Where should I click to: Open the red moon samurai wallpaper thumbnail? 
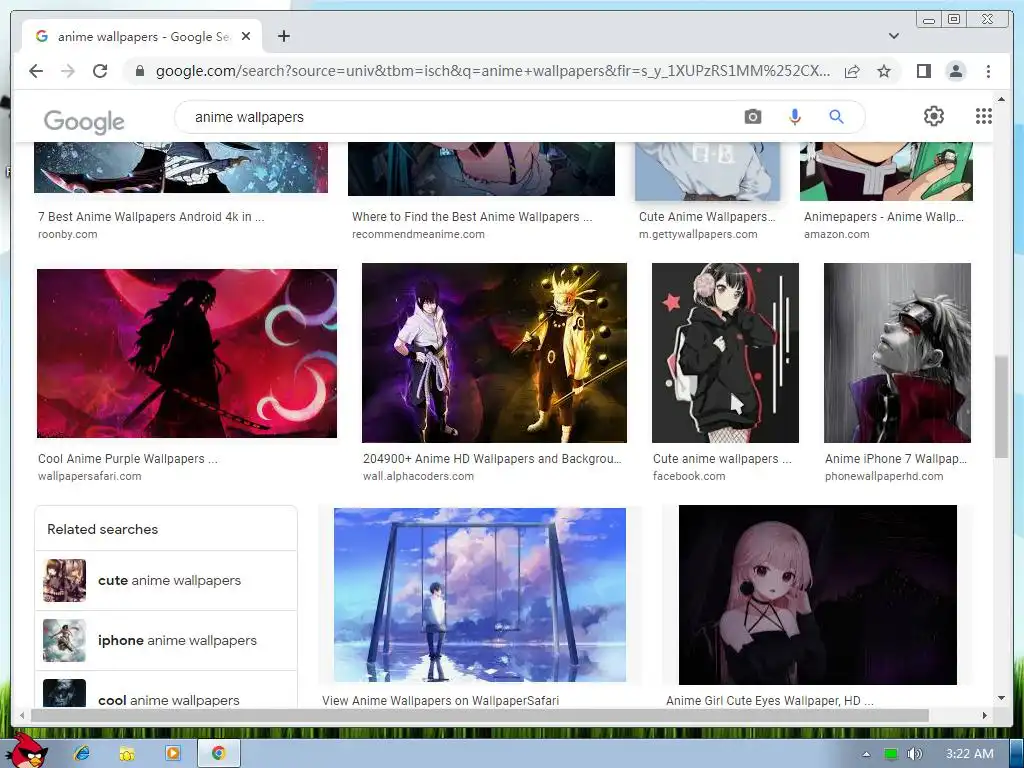(187, 353)
